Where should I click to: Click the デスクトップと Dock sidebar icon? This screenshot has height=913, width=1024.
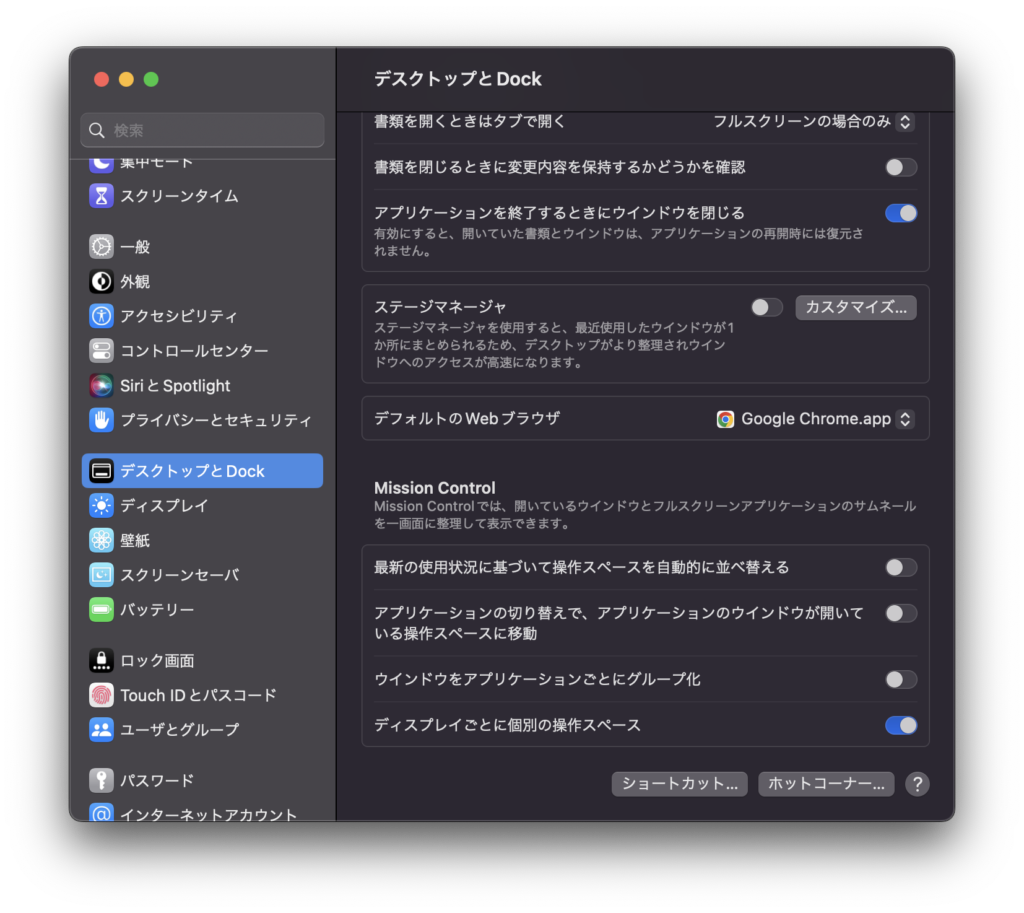pos(101,471)
